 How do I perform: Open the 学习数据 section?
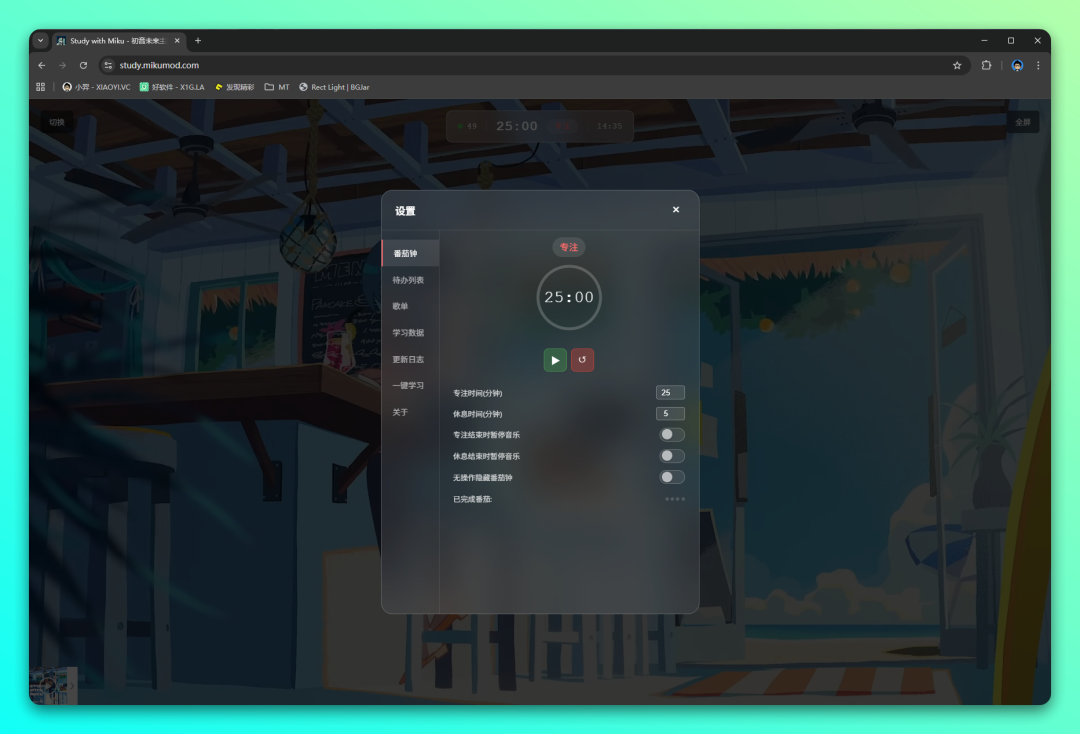click(x=408, y=333)
